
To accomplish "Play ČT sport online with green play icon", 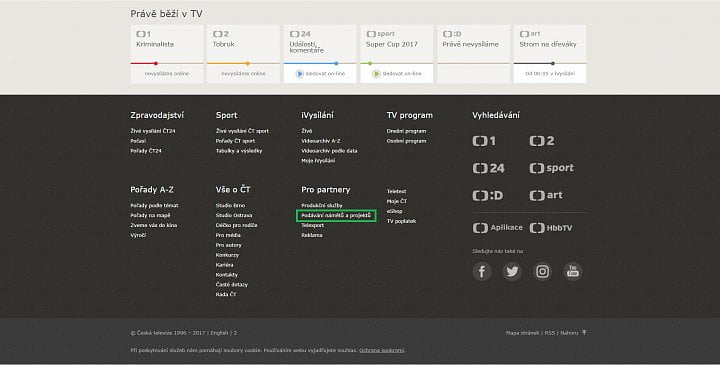I will pyautogui.click(x=377, y=73).
